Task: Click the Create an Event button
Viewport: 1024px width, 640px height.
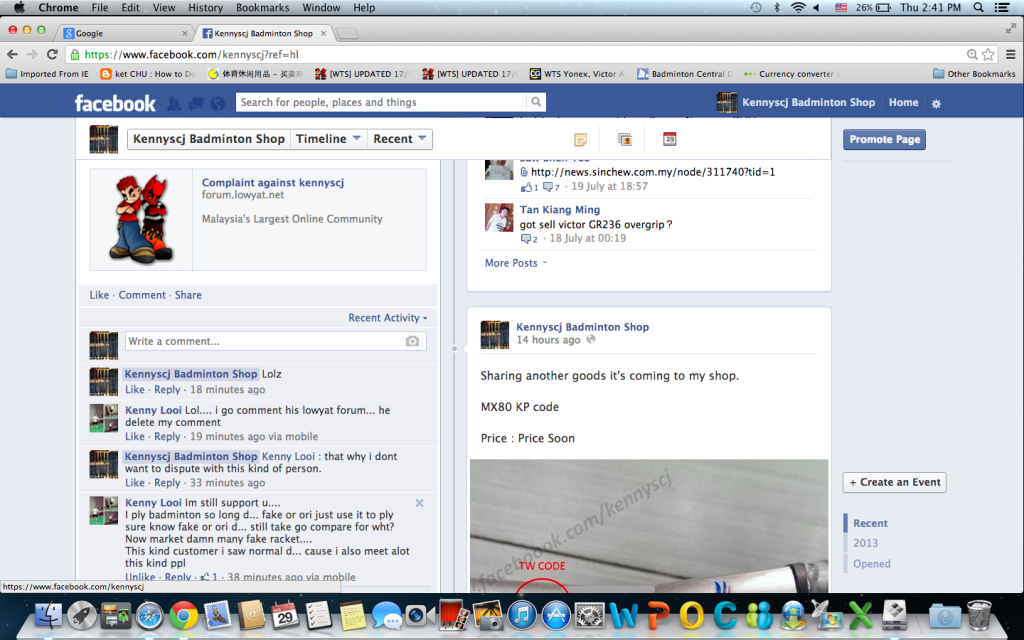Action: click(894, 482)
